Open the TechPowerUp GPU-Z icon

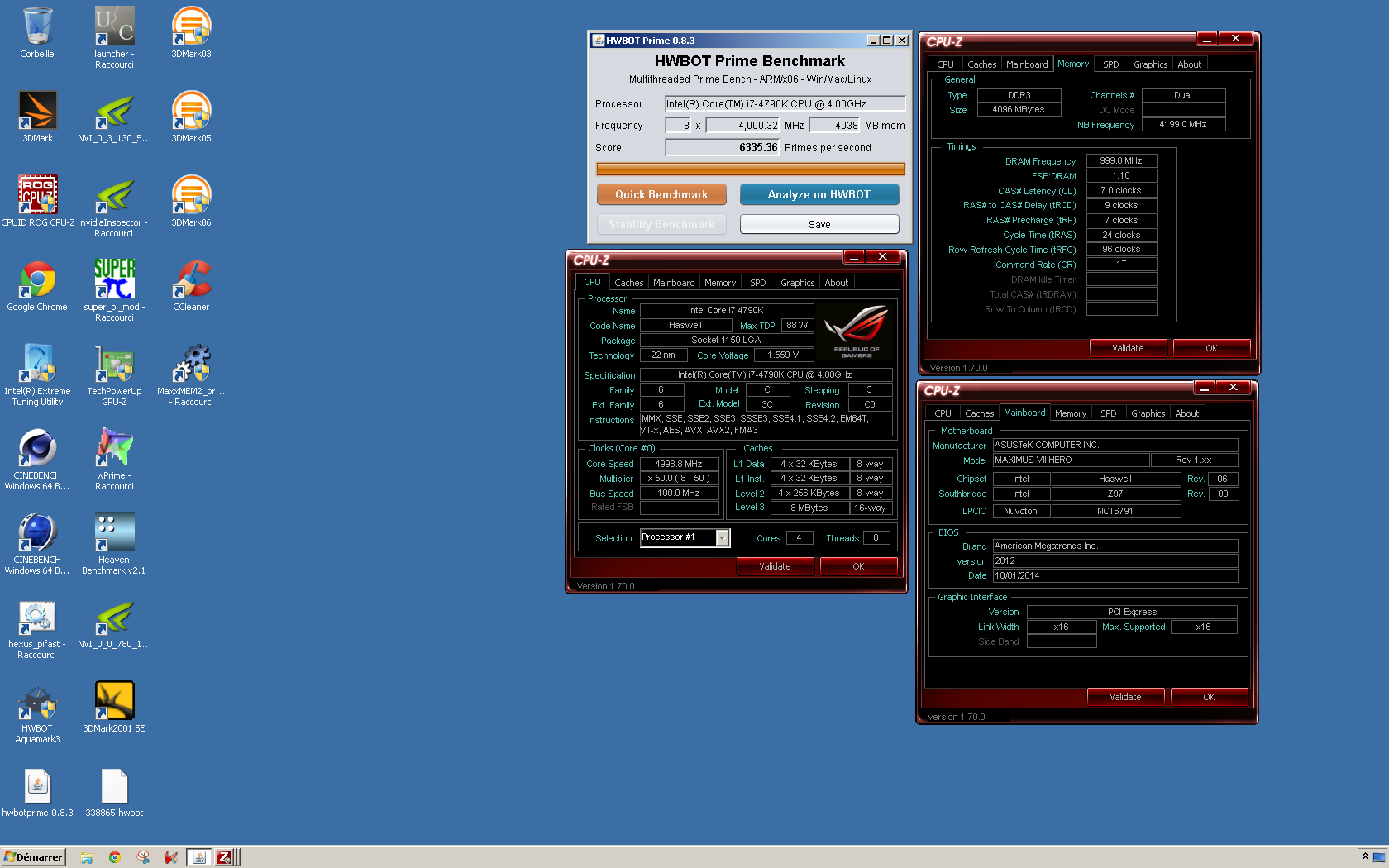[x=114, y=364]
